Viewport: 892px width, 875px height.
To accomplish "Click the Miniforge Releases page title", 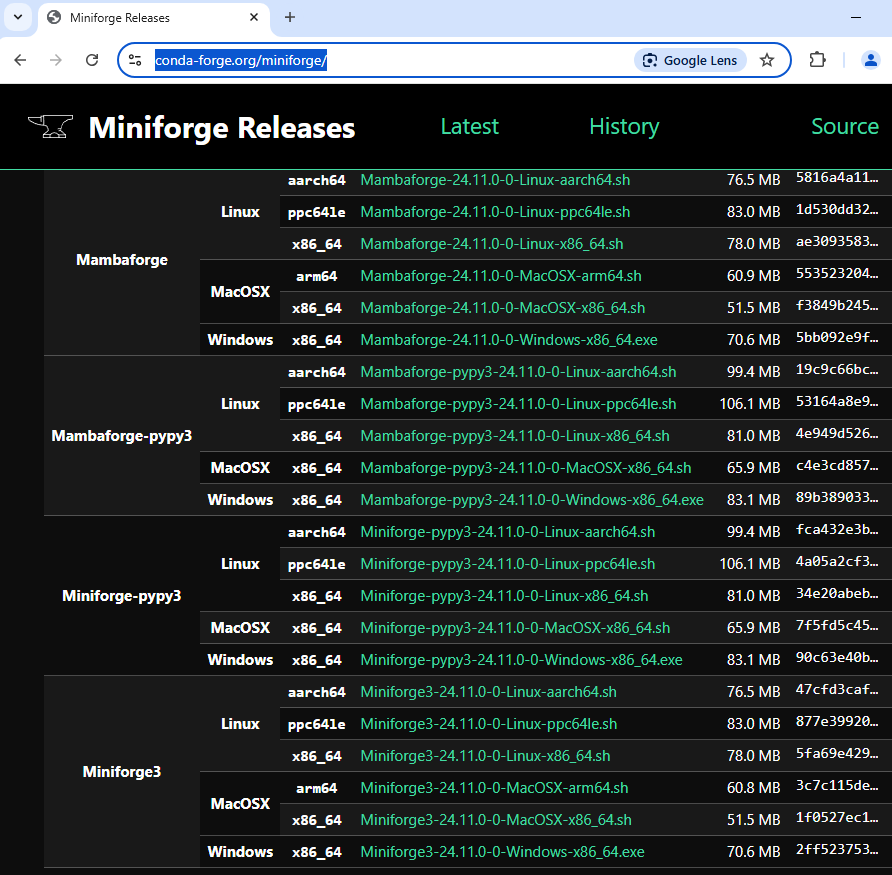I will click(222, 127).
